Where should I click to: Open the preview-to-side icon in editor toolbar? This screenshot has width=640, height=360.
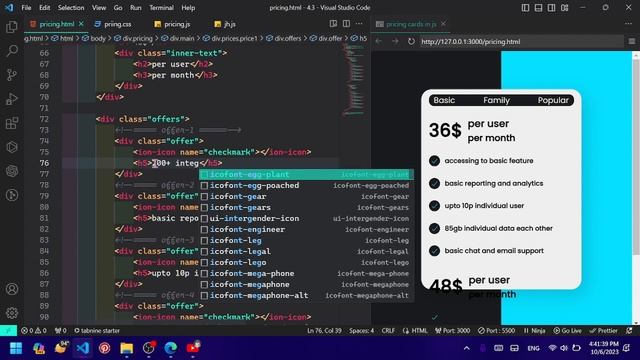(x=333, y=24)
